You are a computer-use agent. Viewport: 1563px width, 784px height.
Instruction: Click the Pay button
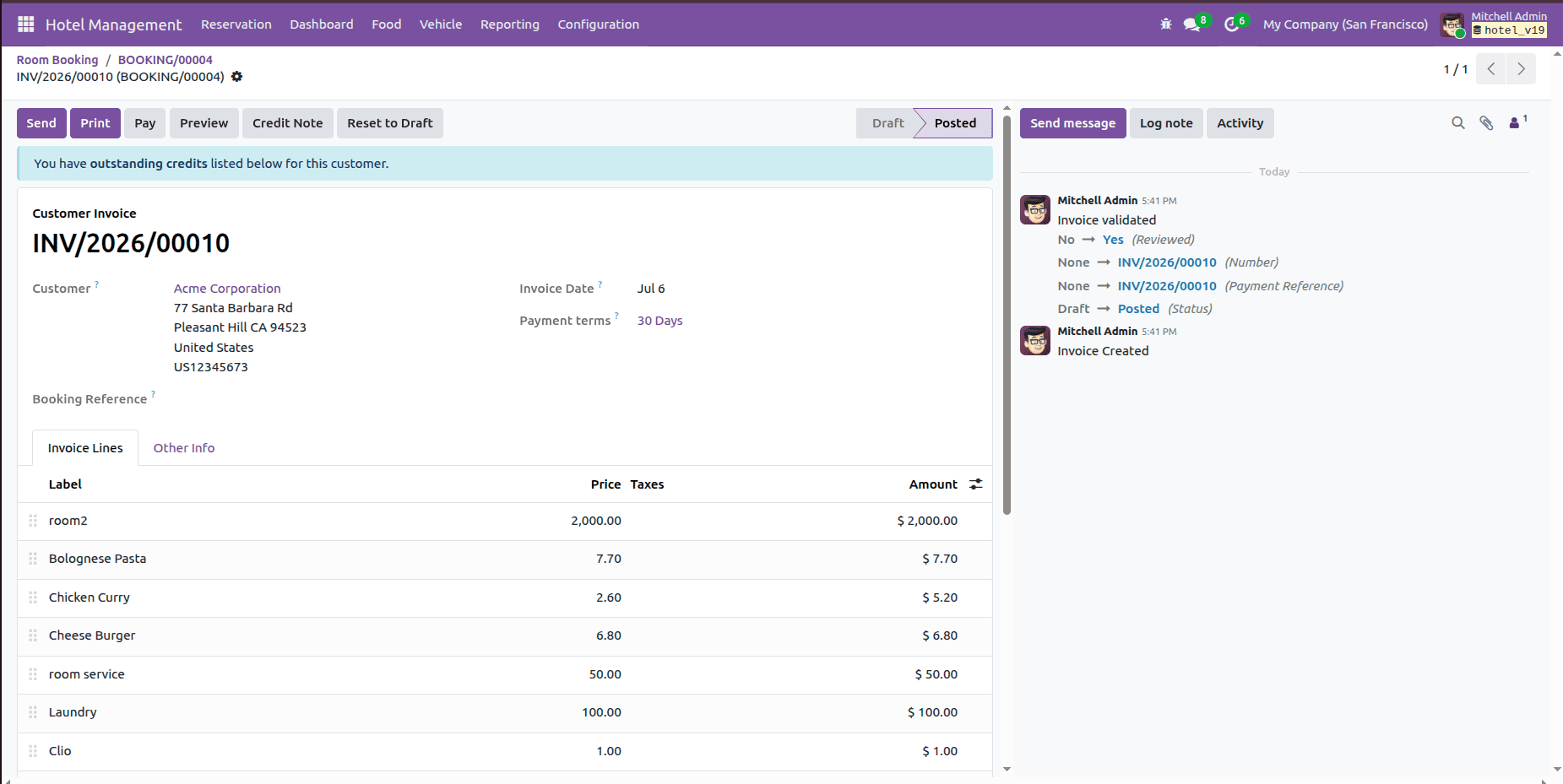(x=145, y=123)
